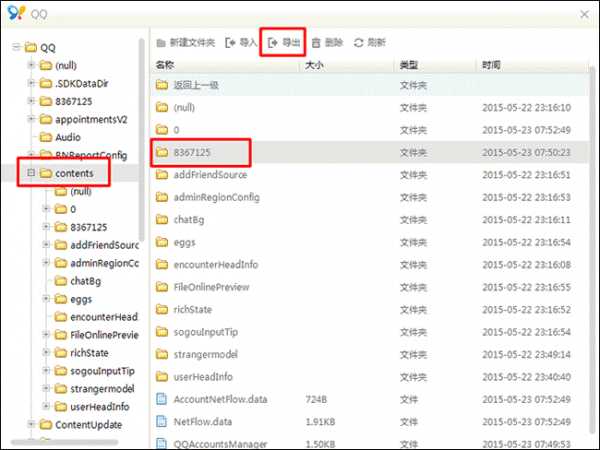Viewport: 600px width, 450px height.
Task: Click timestamp 2015-05-22 23:49:14
Action: [x=526, y=354]
